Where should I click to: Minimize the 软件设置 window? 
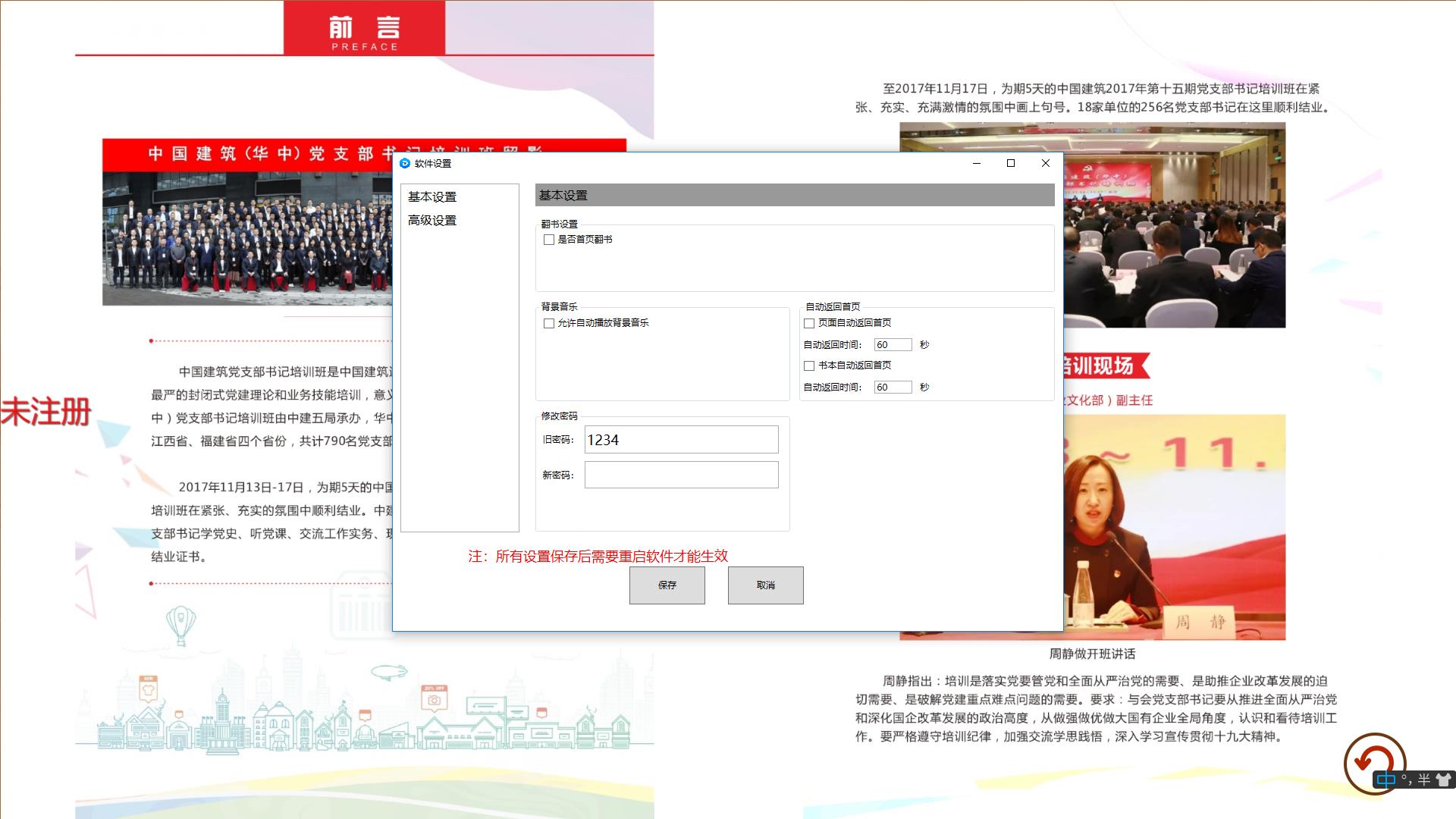tap(977, 163)
